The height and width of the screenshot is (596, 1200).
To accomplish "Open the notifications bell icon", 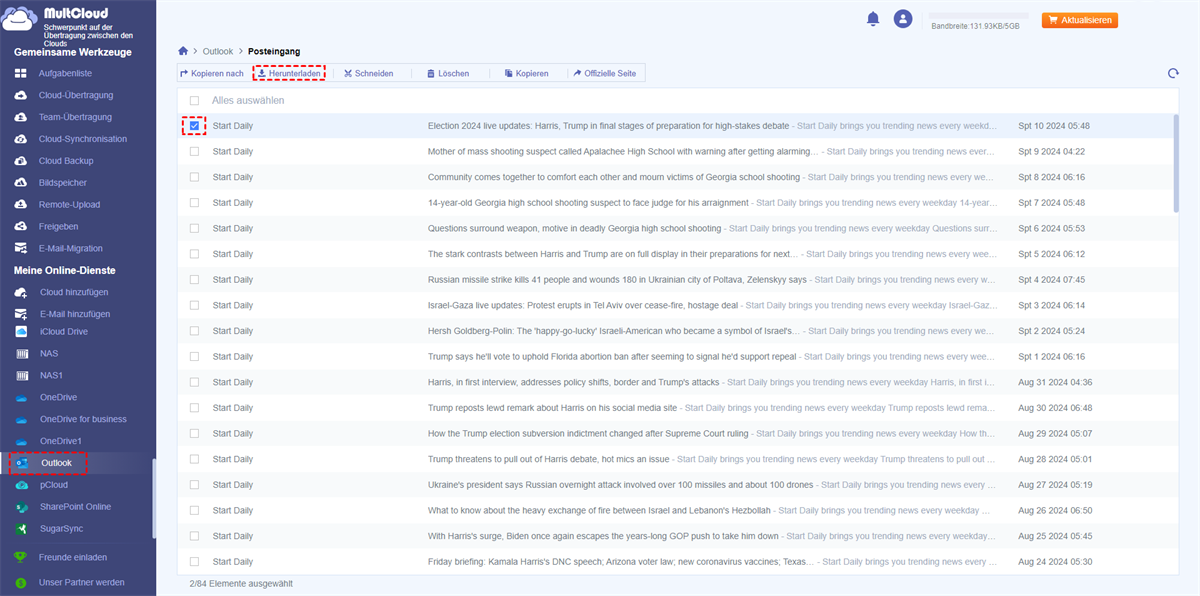I will pos(873,19).
